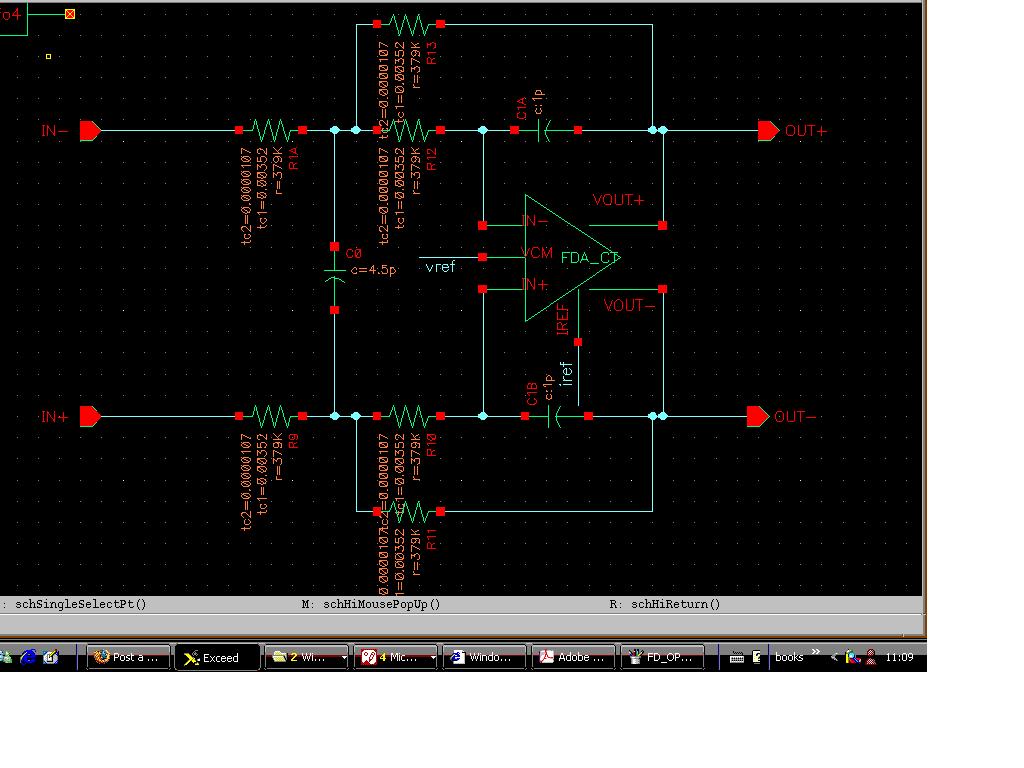The width and height of the screenshot is (1024, 768).
Task: Select capacitor C1A near OUT+
Action: tap(546, 131)
